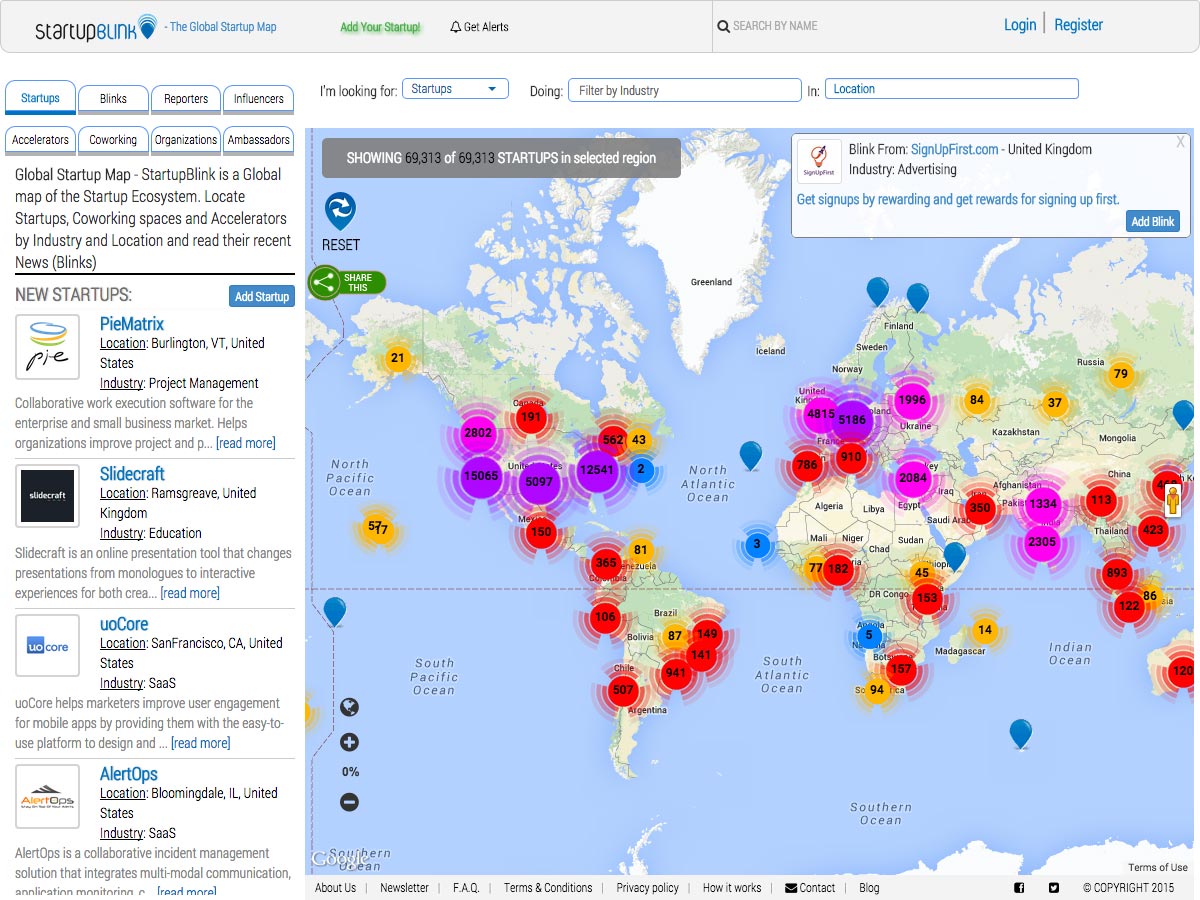Click the 2084 cluster marker near Turkey

pos(913,478)
